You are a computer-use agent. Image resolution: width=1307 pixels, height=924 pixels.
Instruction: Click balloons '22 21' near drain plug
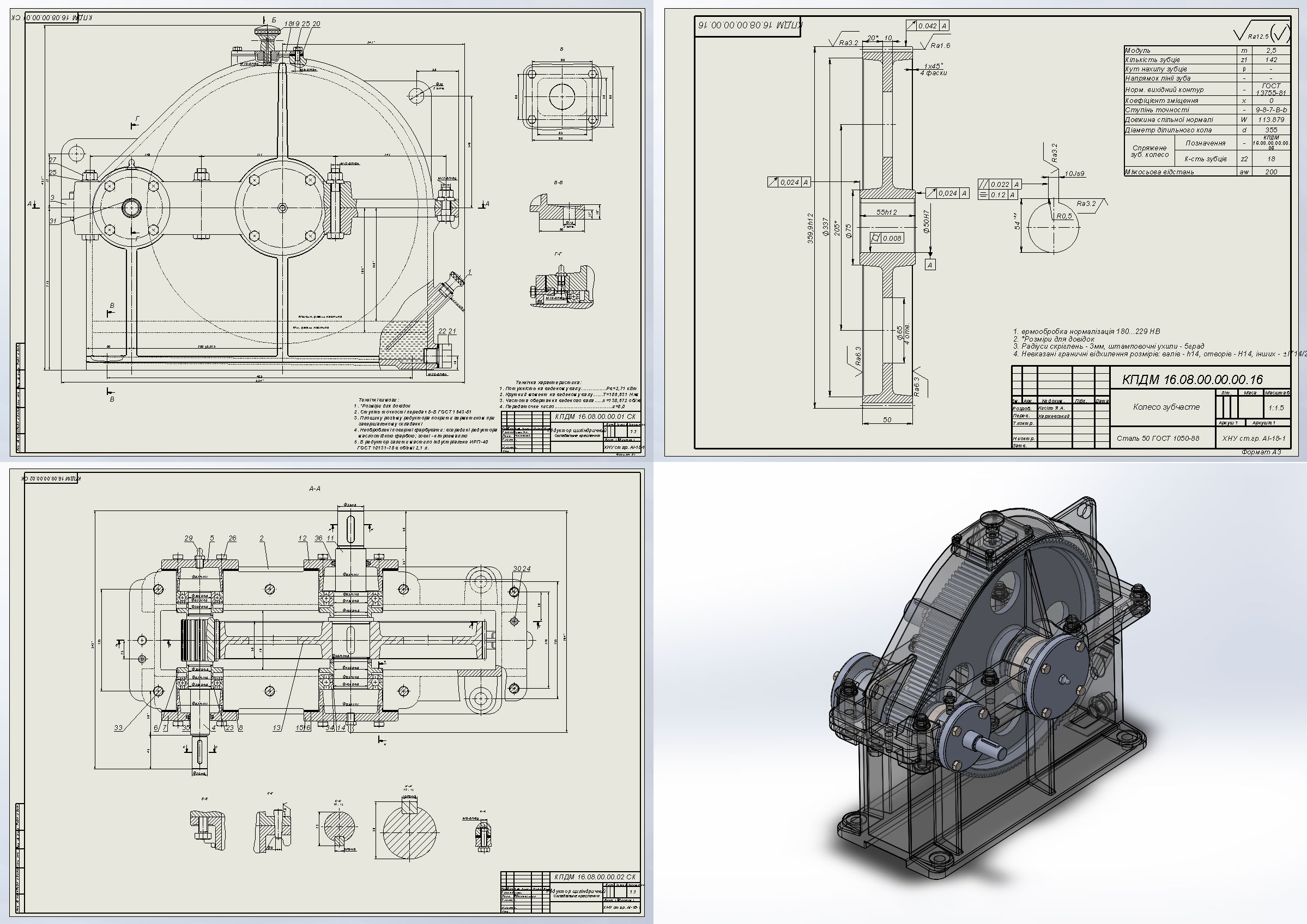point(447,331)
